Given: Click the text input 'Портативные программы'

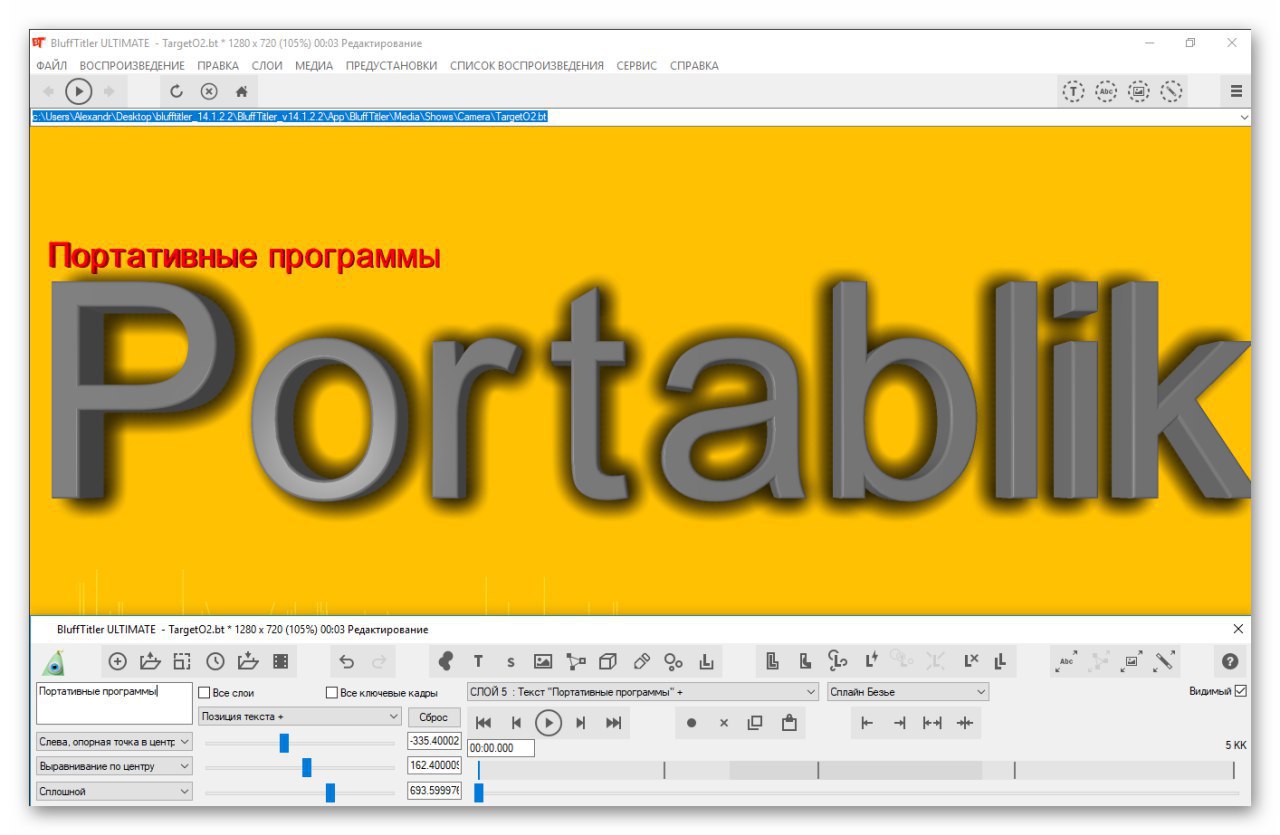Looking at the screenshot, I should pos(113,703).
